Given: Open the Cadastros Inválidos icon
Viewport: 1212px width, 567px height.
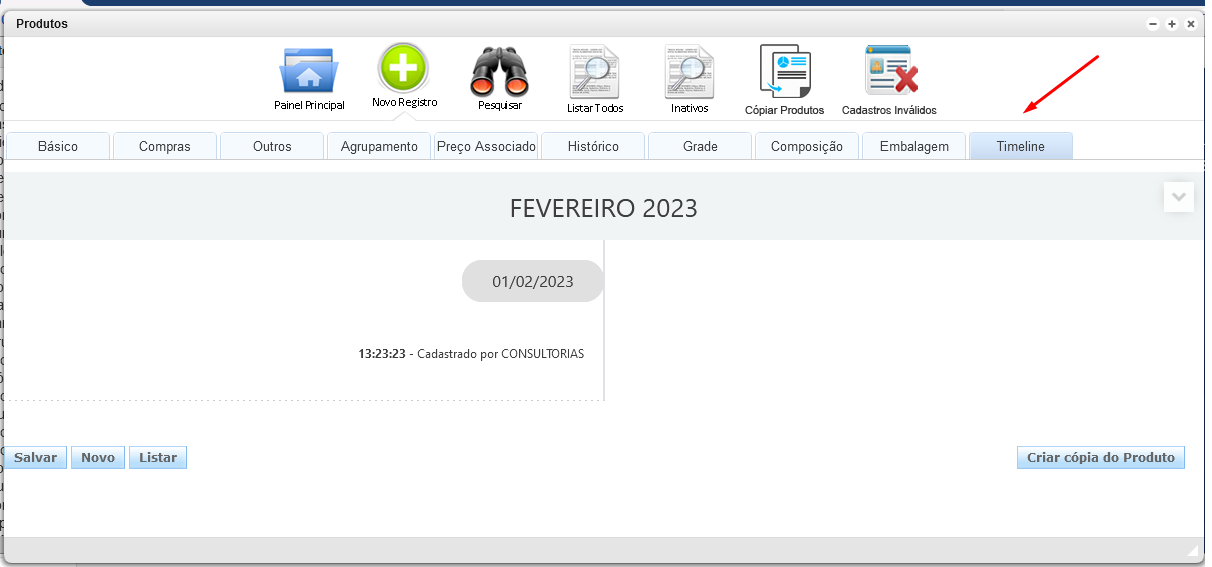Looking at the screenshot, I should [890, 72].
